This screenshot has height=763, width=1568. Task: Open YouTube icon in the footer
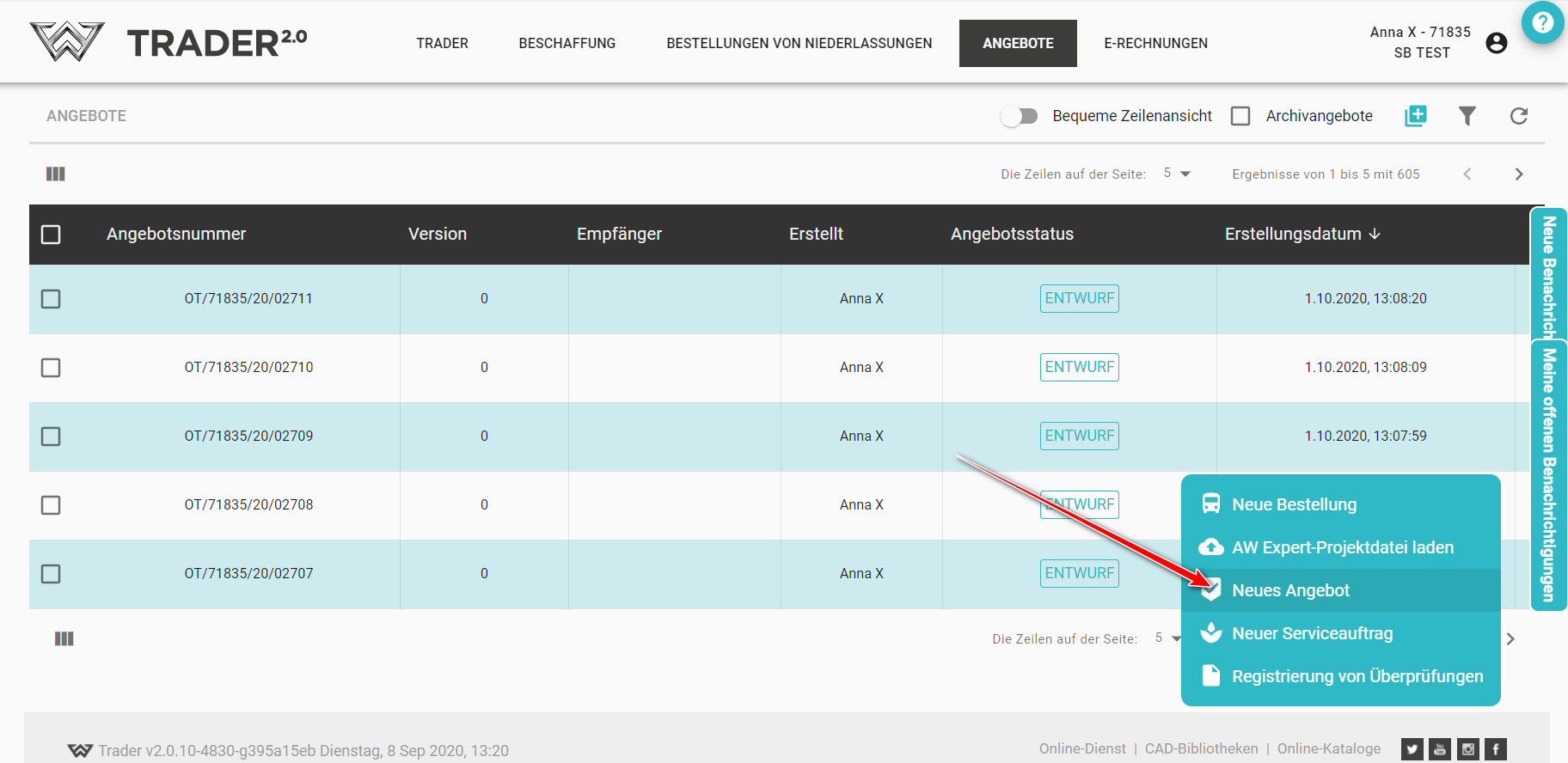point(1440,749)
